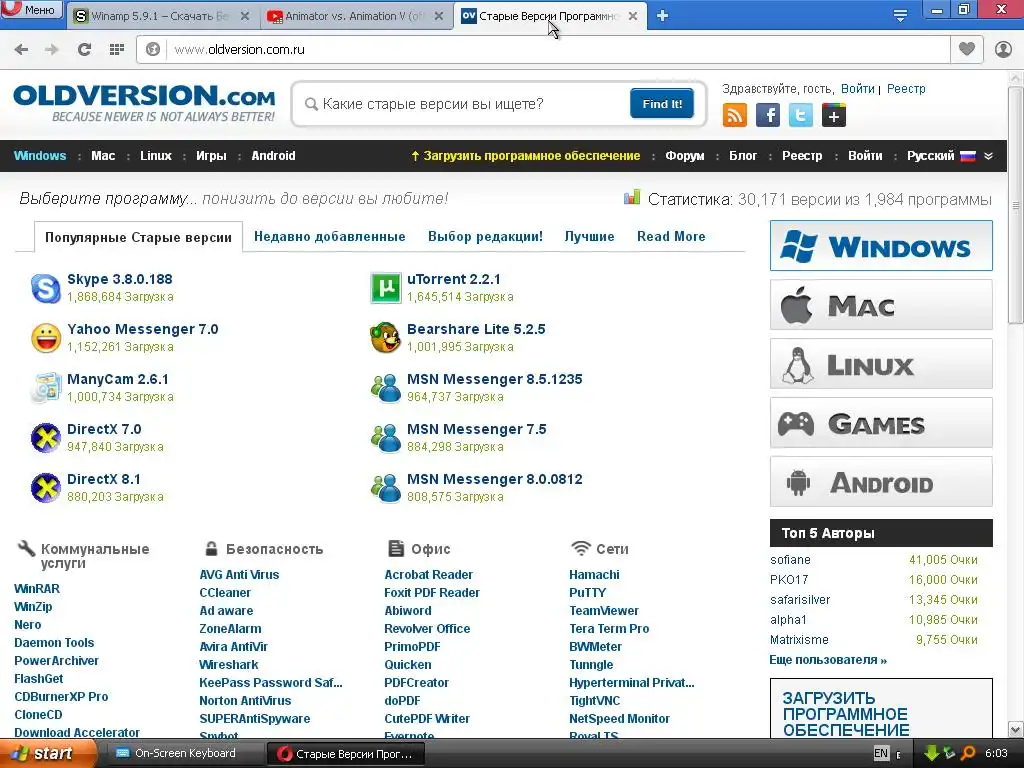Click the Реестр link near greeting
This screenshot has height=768, width=1024.
click(x=906, y=89)
